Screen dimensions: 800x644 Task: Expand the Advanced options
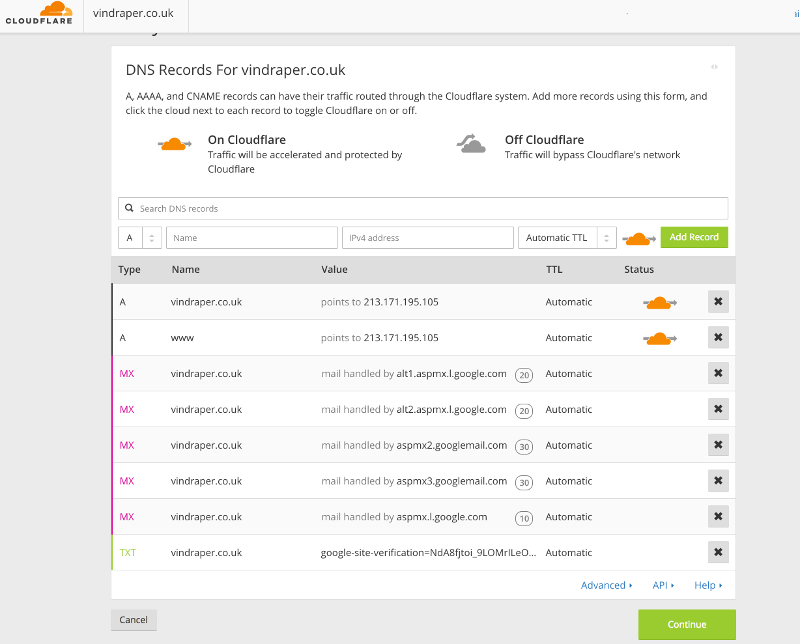tap(606, 585)
